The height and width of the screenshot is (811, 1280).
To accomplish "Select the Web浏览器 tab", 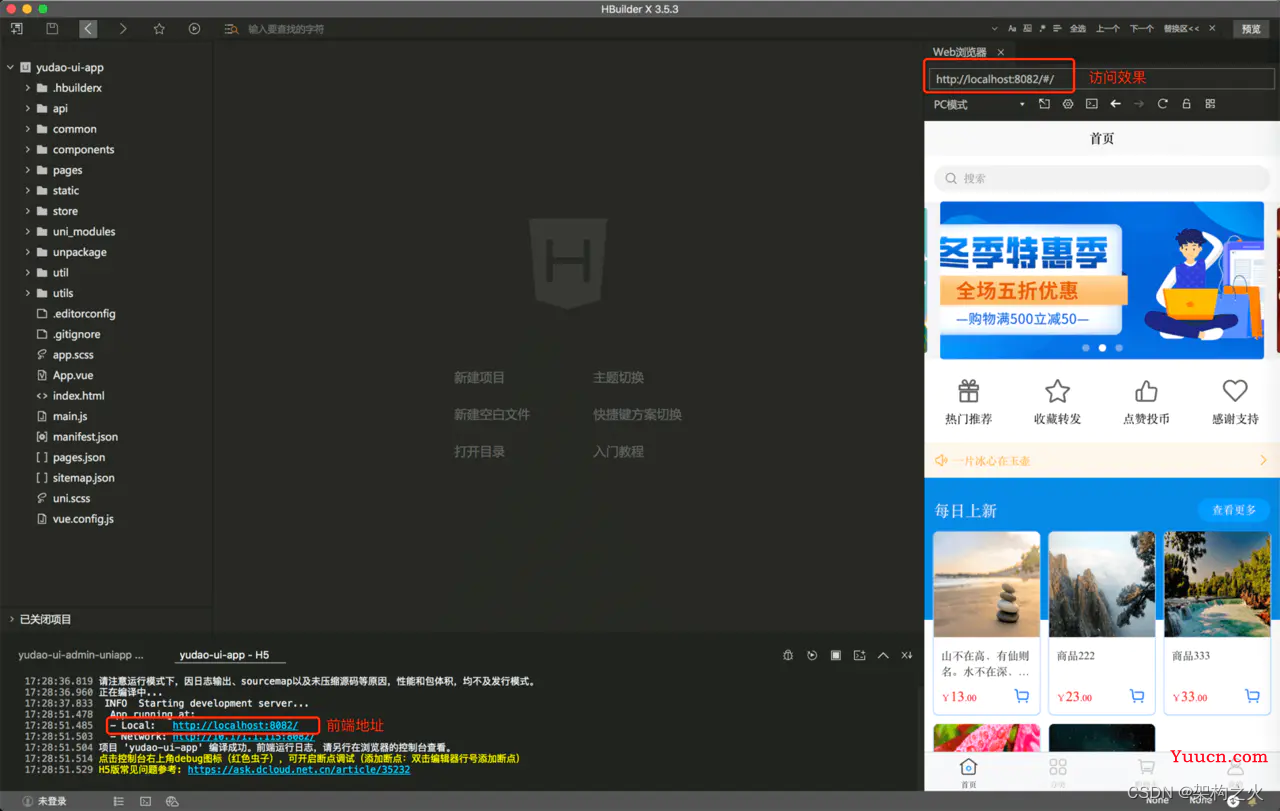I will [959, 52].
